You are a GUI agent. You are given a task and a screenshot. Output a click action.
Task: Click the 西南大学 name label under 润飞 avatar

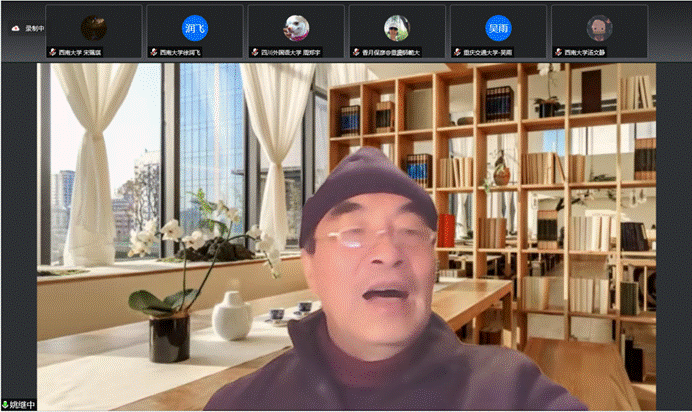(x=180, y=52)
